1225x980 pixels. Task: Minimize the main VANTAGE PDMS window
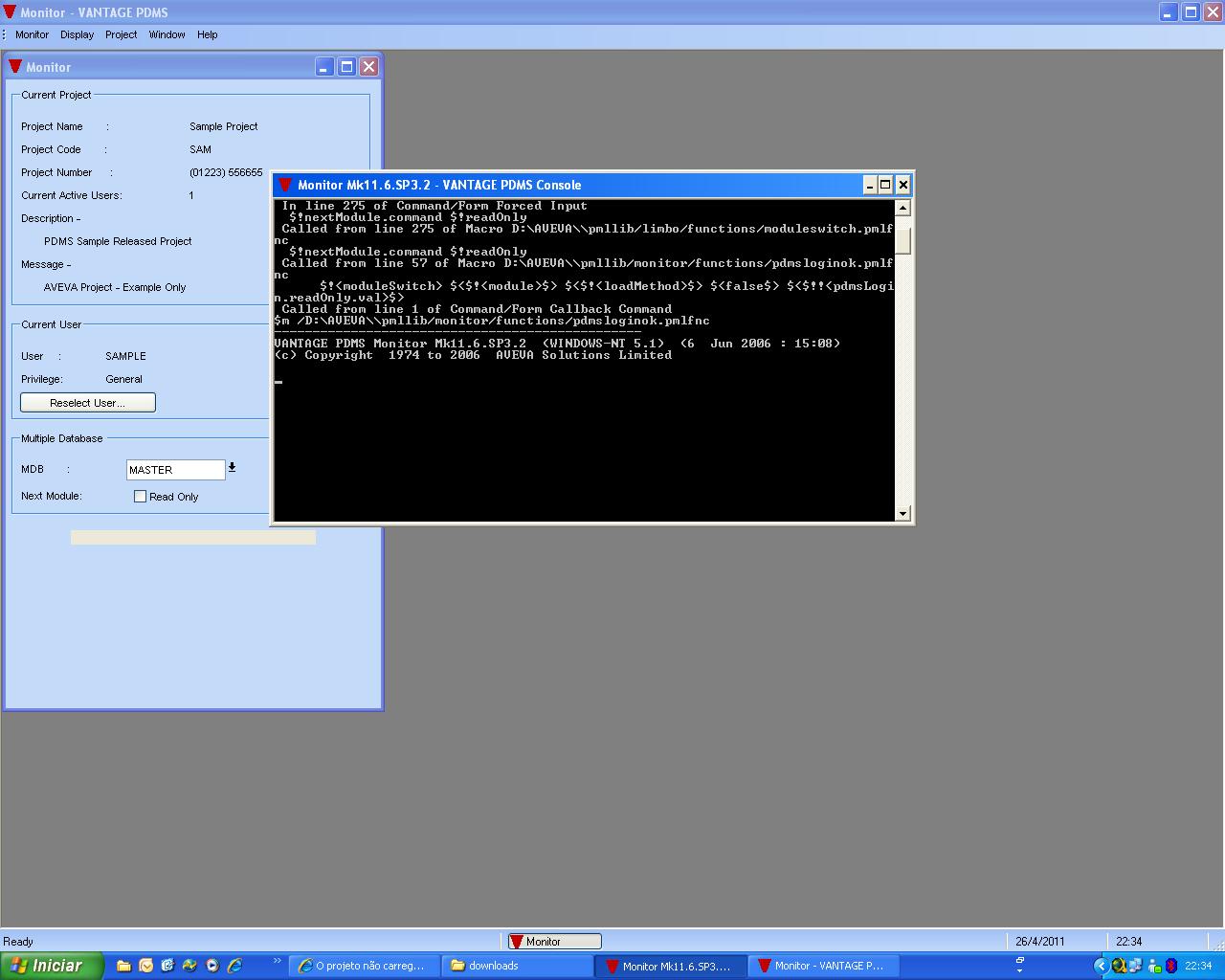1169,12
